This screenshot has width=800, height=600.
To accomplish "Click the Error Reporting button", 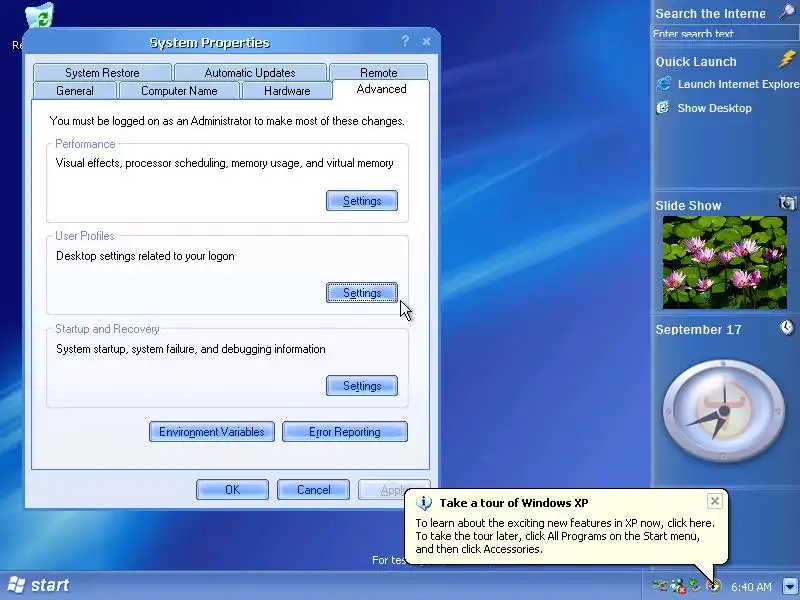I will tap(345, 432).
